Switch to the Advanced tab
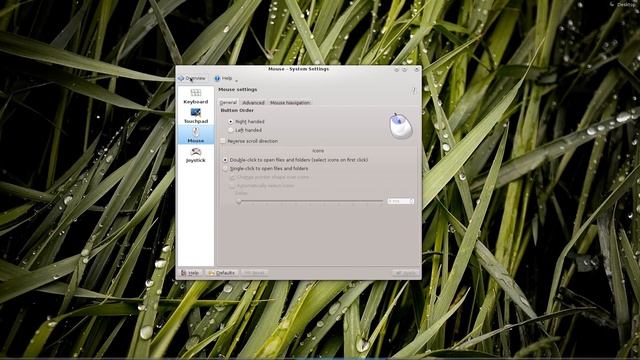This screenshot has height=360, width=640. coord(253,102)
